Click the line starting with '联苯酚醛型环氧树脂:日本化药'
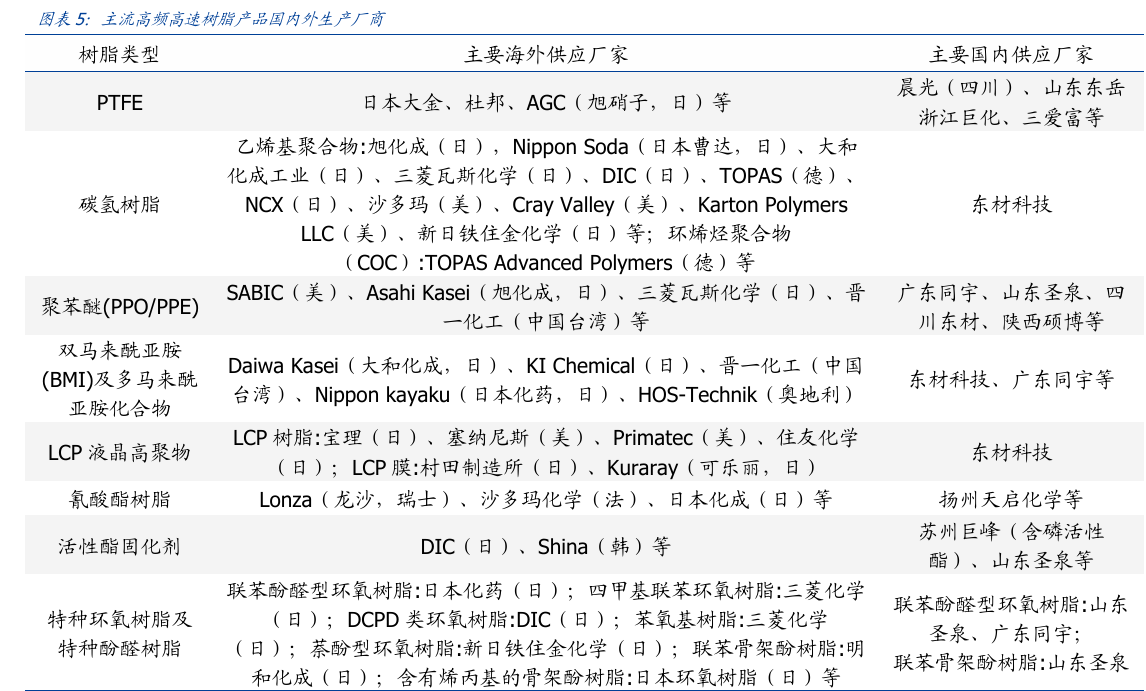This screenshot has height=691, width=1146. pos(546,590)
